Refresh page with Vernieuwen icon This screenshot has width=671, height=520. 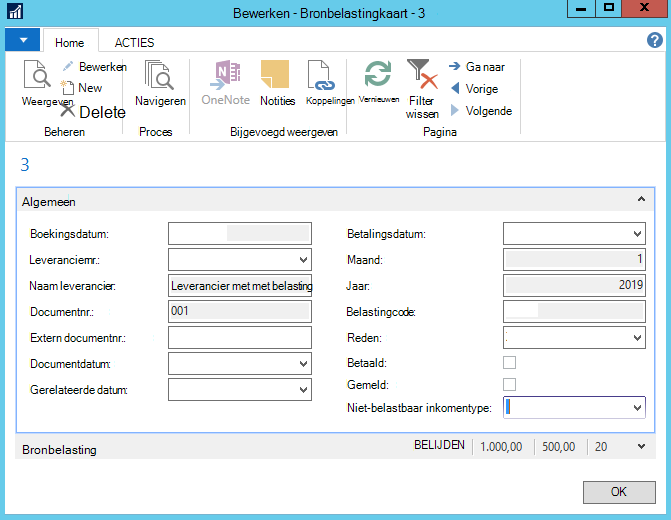coord(377,74)
